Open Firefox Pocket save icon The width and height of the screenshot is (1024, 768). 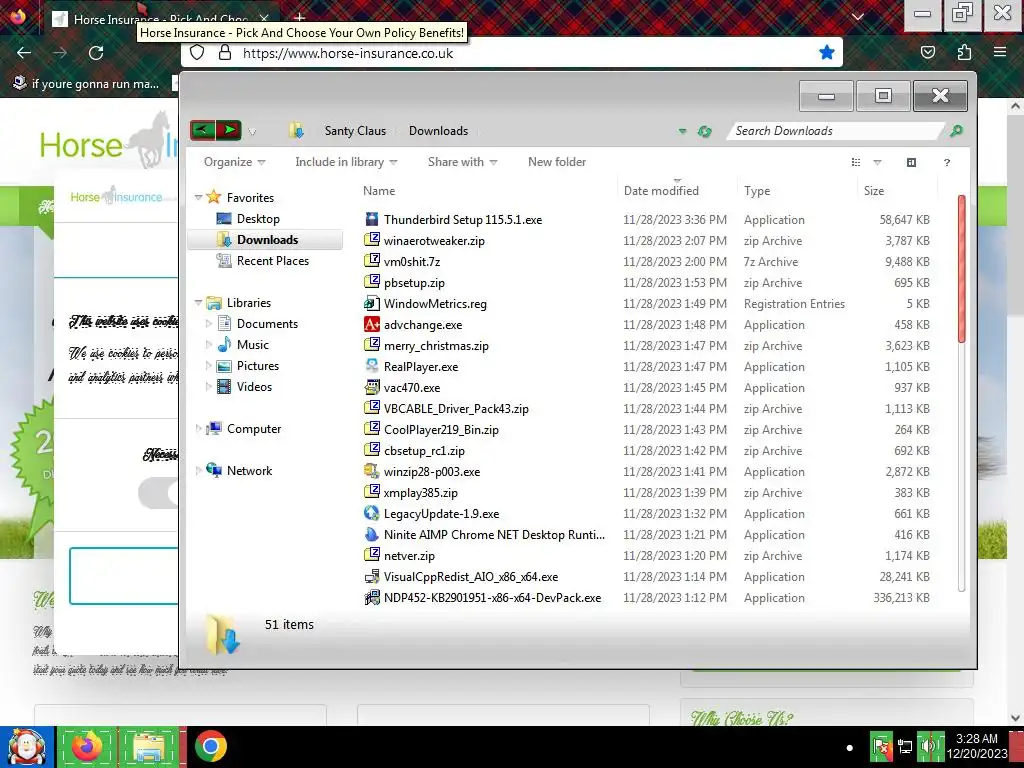[x=927, y=52]
